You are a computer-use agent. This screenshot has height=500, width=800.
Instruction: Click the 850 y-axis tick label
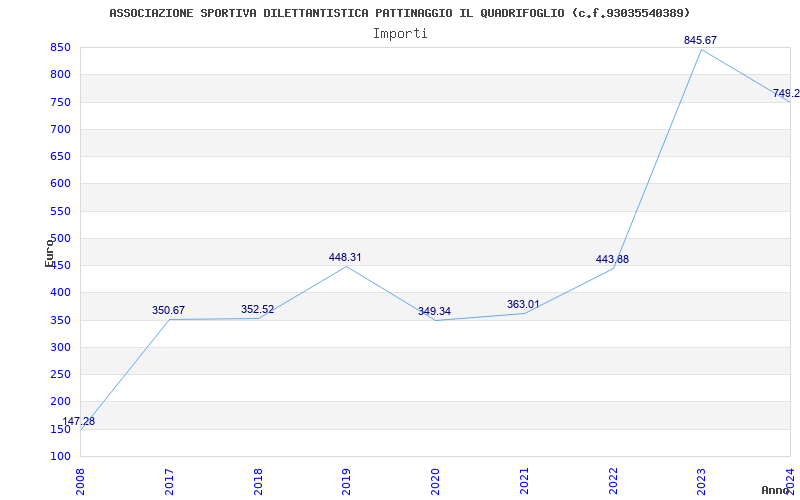[60, 48]
